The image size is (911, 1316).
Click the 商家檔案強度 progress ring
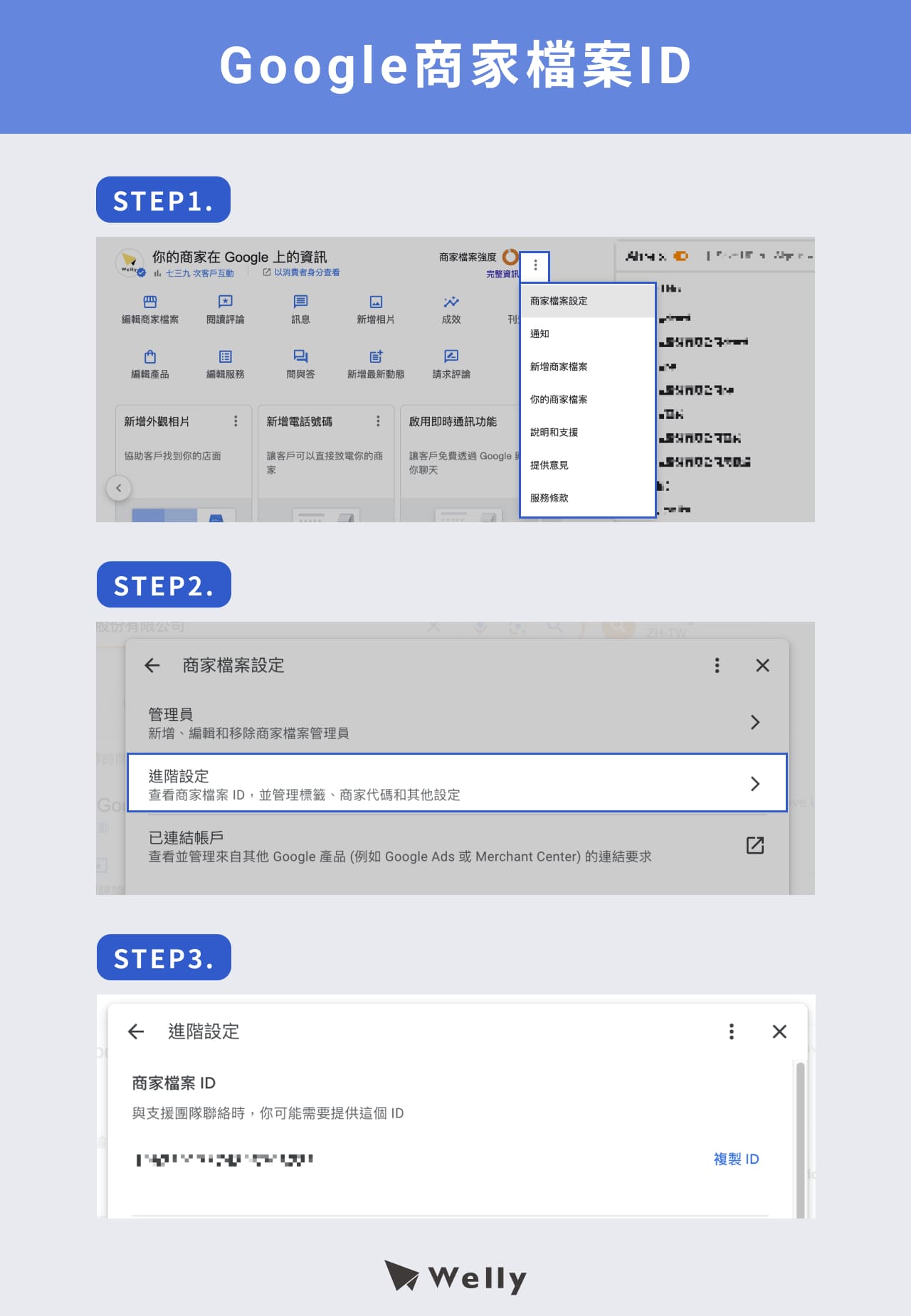pos(510,257)
